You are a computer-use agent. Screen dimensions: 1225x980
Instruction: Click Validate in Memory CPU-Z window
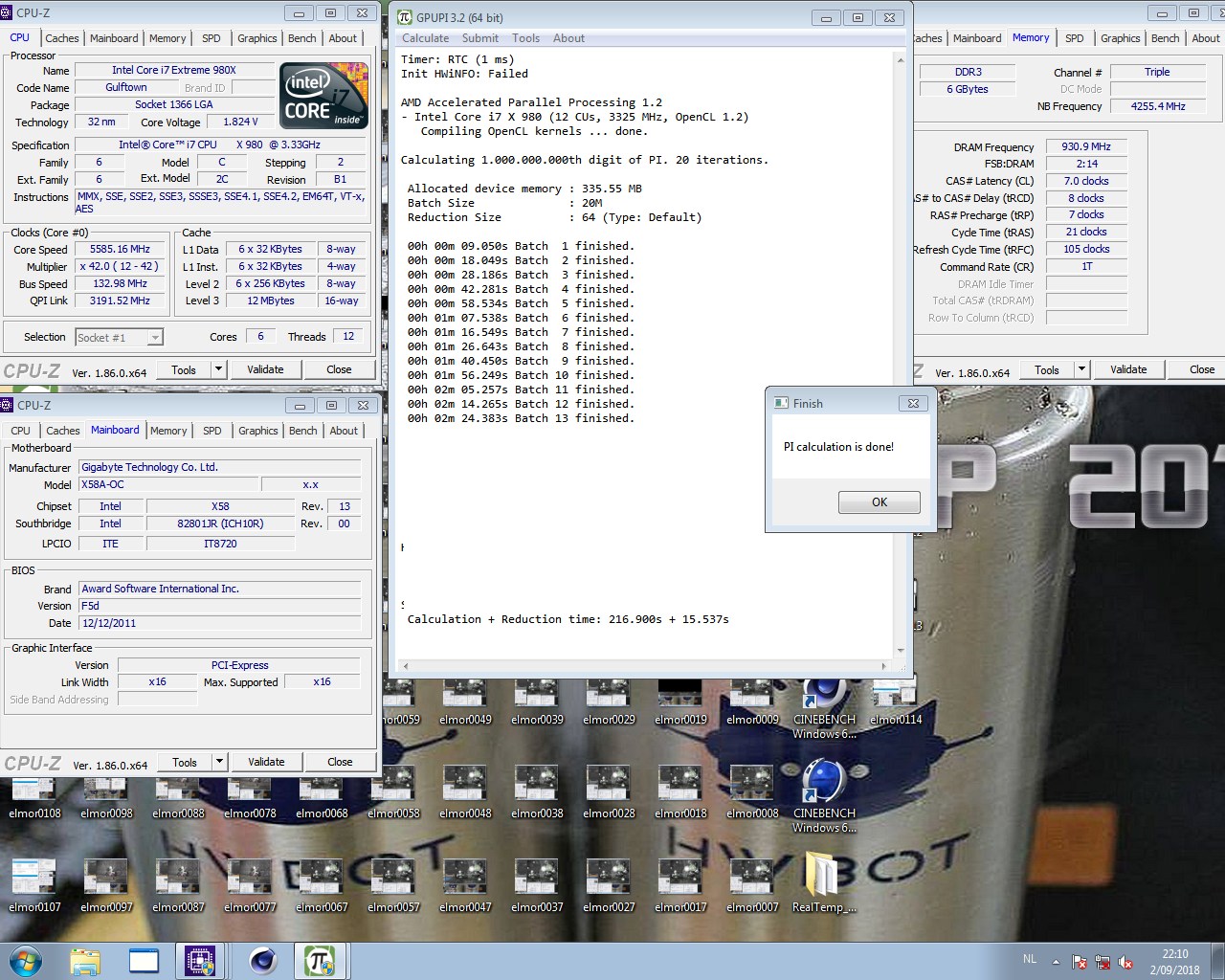pyautogui.click(x=1128, y=369)
